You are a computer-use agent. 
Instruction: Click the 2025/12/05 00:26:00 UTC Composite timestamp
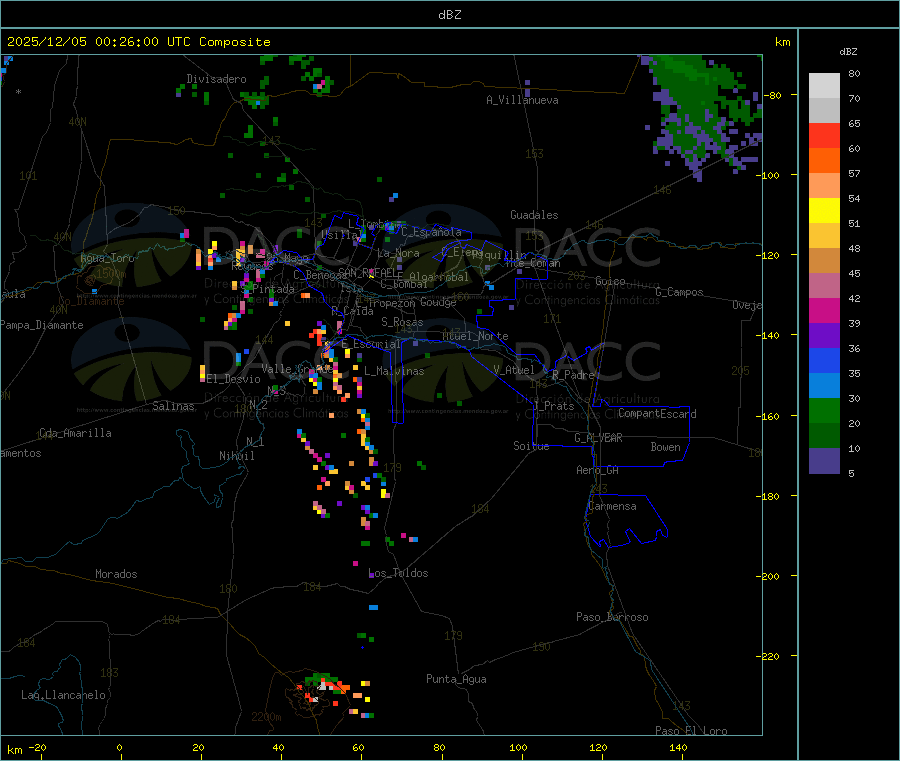click(138, 42)
